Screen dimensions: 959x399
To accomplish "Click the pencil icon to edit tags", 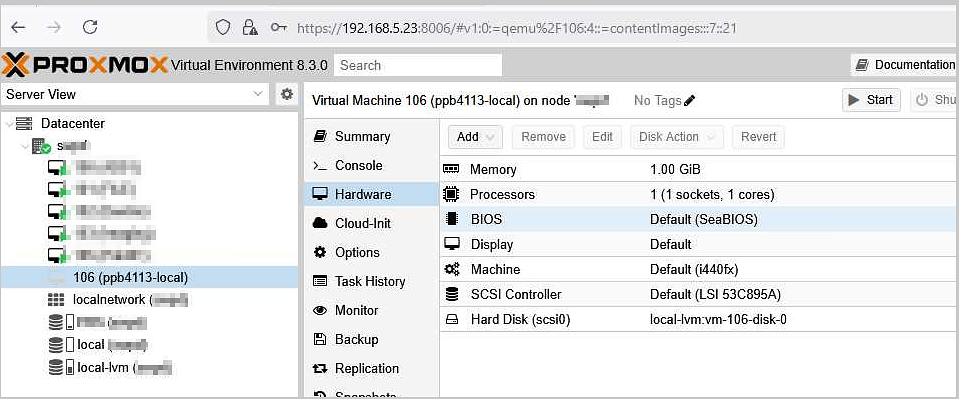I will [x=690, y=100].
